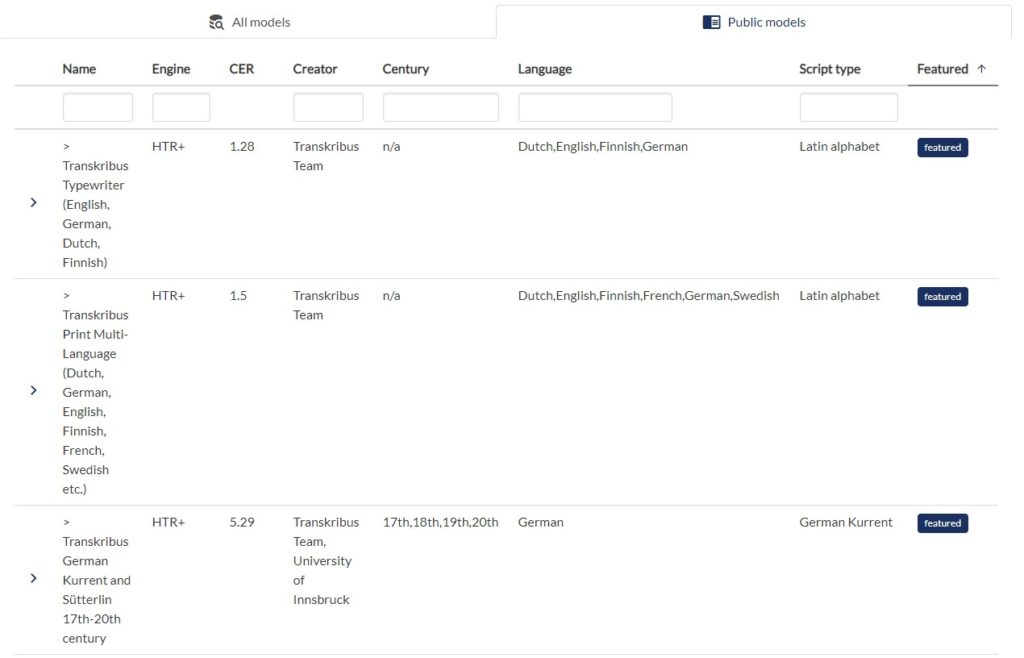Viewport: 1024px width, 658px height.
Task: Click the creator cell mentioning University of Innsbruck
Action: click(326, 561)
